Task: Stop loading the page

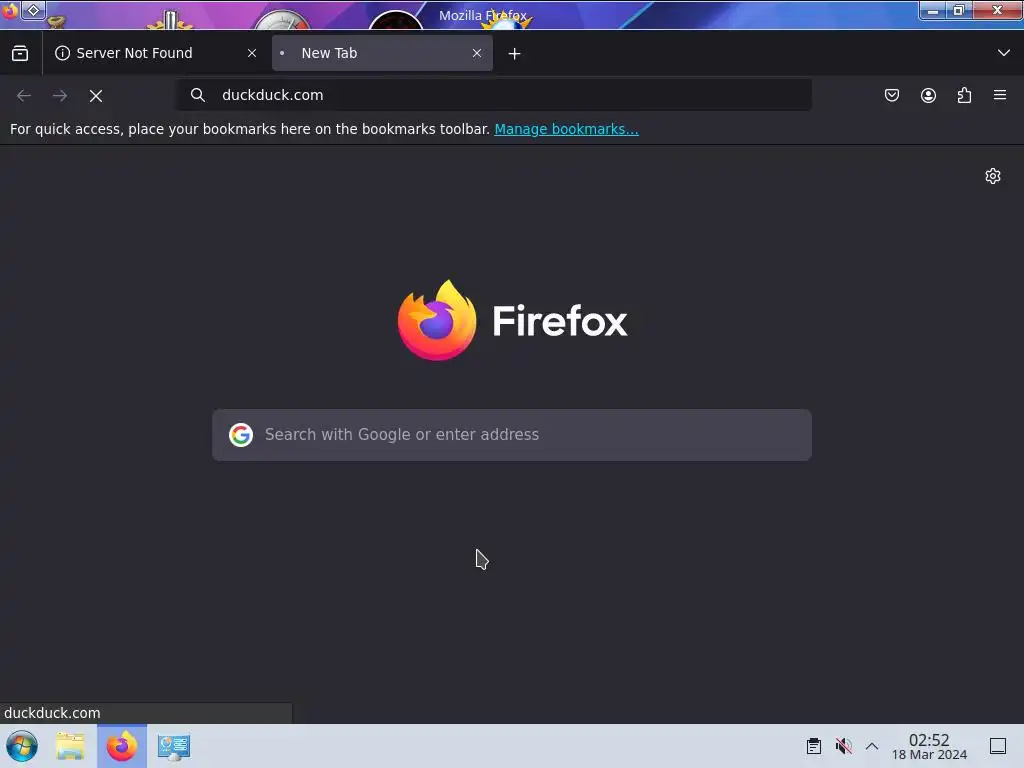Action: point(96,95)
